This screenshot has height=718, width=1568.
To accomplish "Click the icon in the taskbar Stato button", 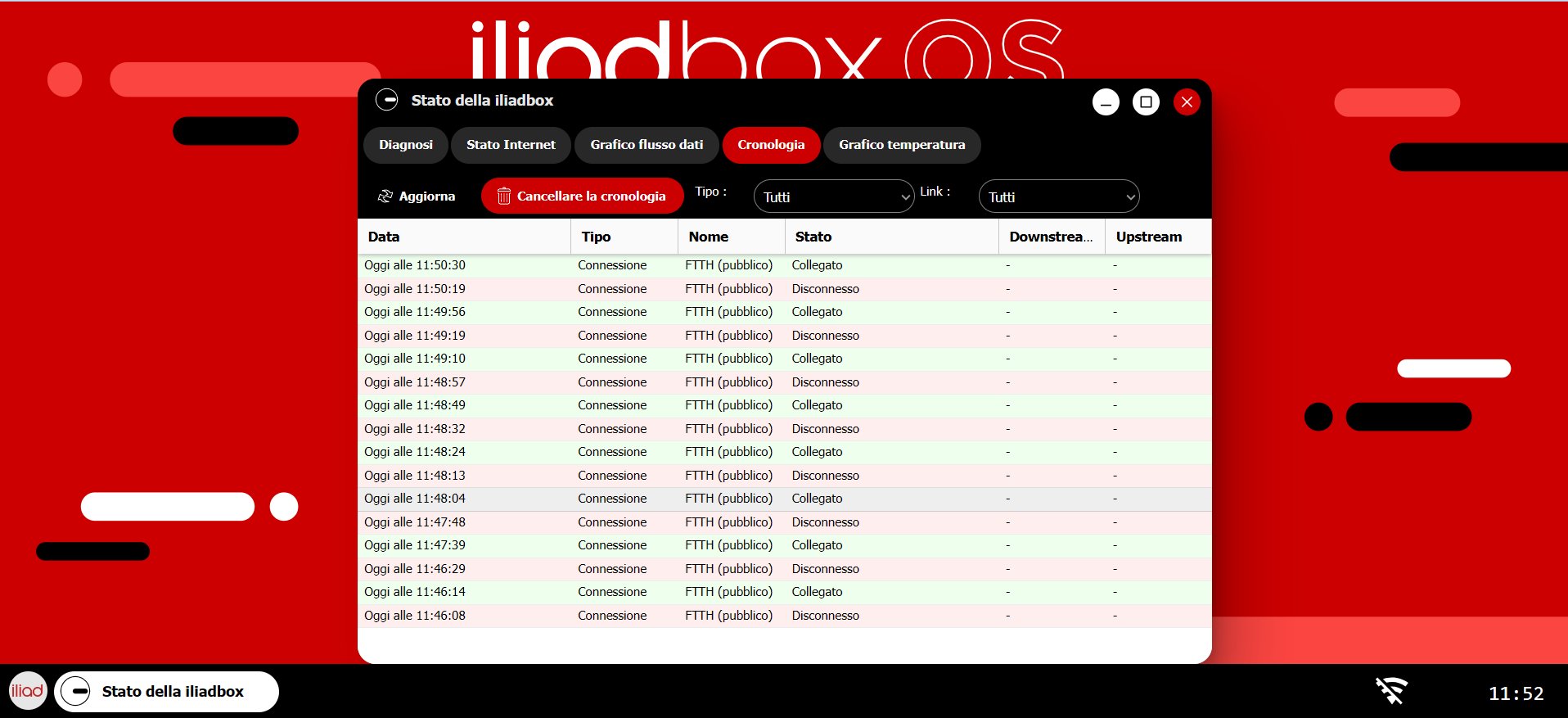I will coord(76,692).
